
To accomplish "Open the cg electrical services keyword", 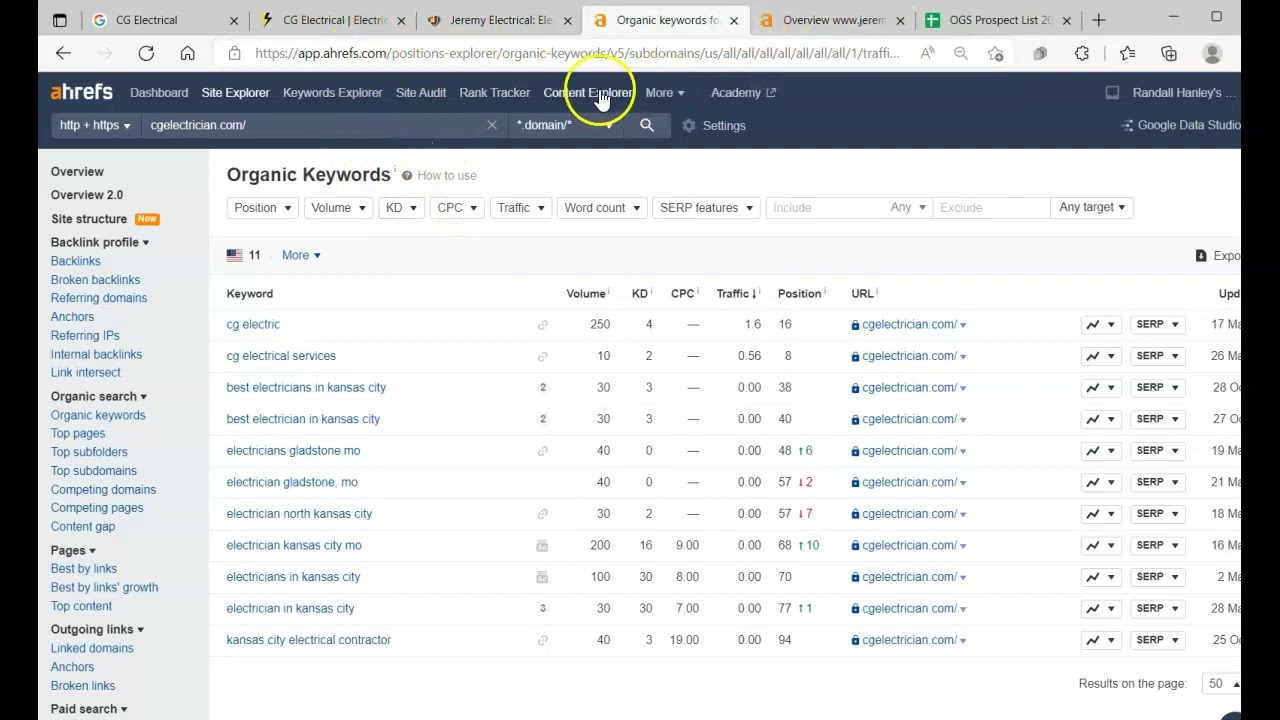I will (281, 356).
